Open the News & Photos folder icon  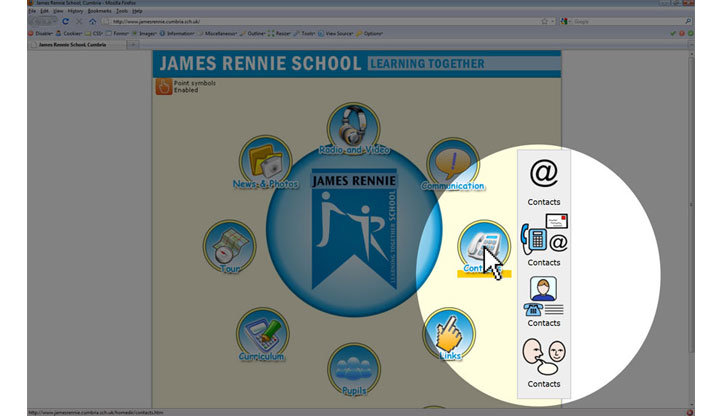[x=265, y=162]
